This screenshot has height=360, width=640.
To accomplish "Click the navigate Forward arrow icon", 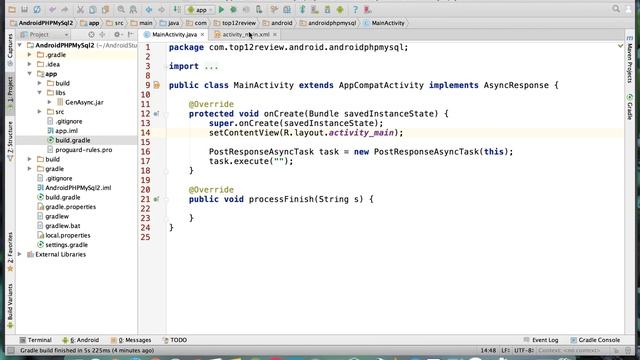I will [162, 9].
